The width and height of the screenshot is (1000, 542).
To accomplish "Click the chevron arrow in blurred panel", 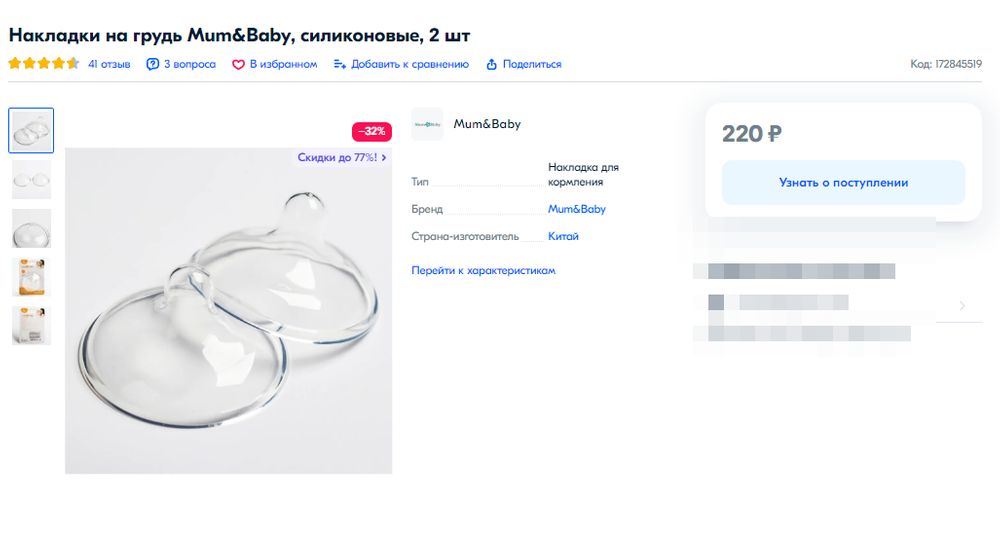I will pyautogui.click(x=962, y=306).
